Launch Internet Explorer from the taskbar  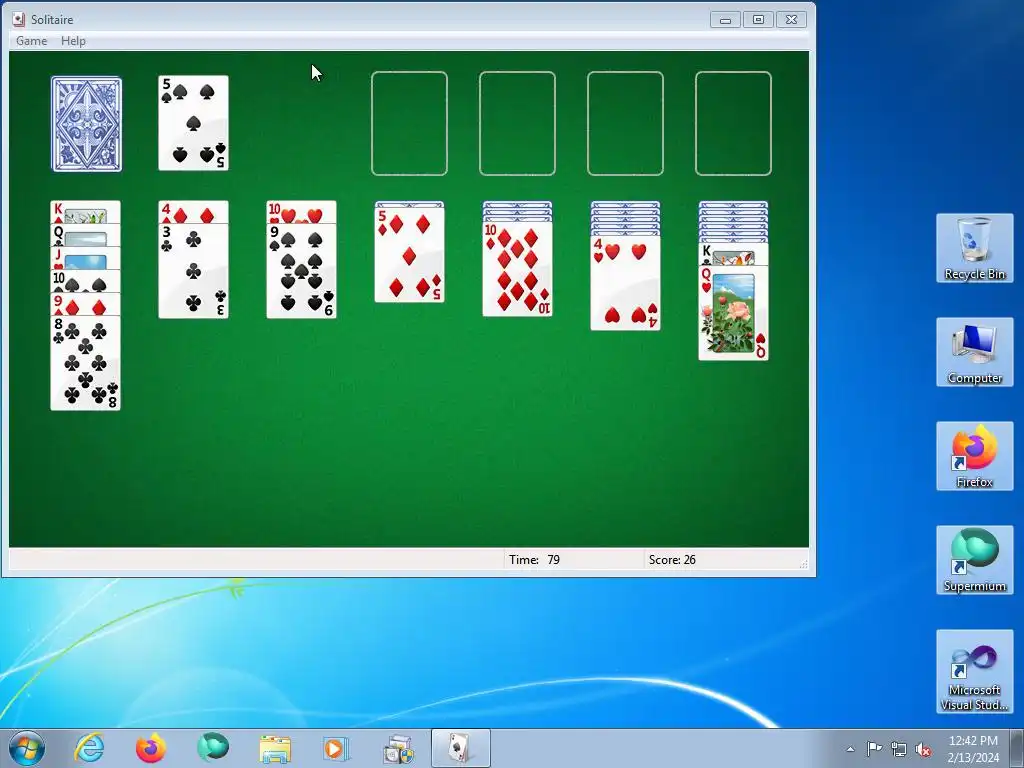(89, 748)
